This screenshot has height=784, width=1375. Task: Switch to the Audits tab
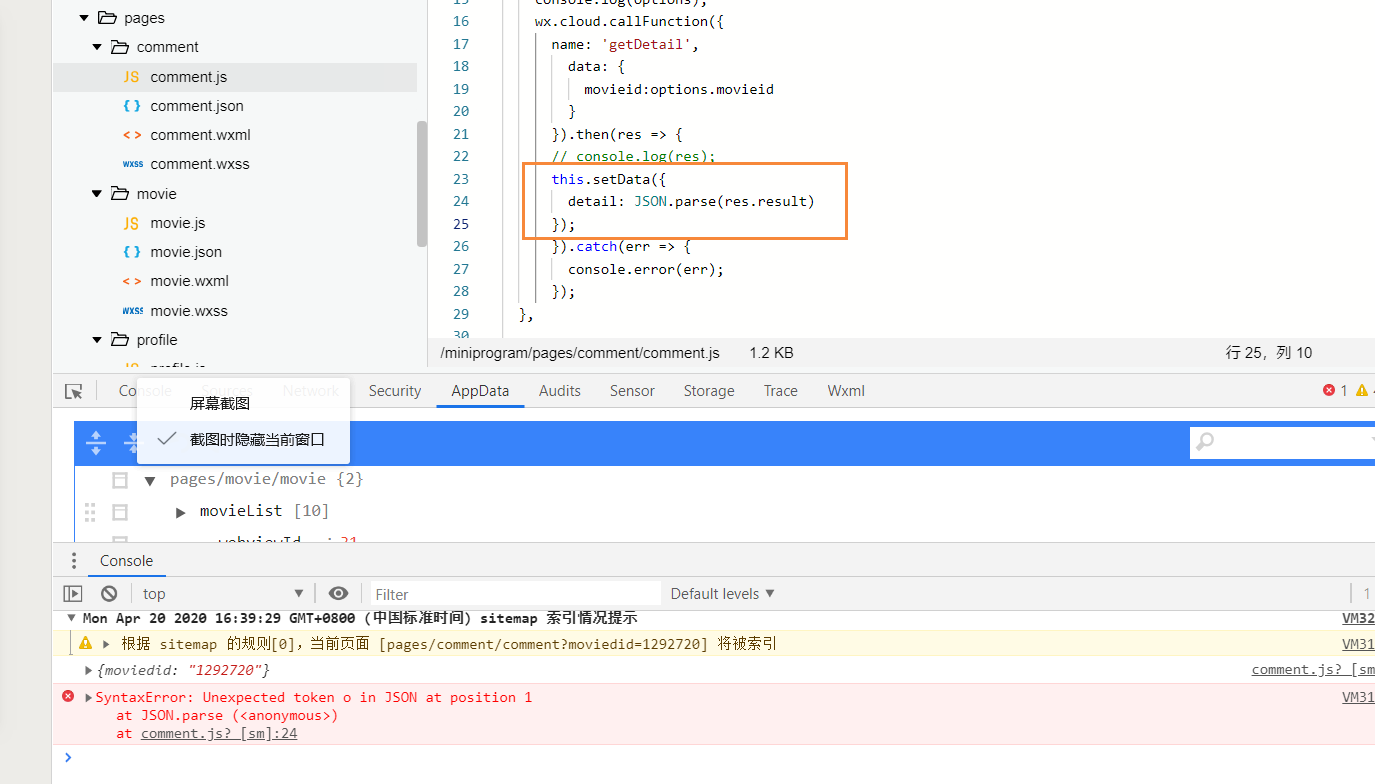(560, 391)
